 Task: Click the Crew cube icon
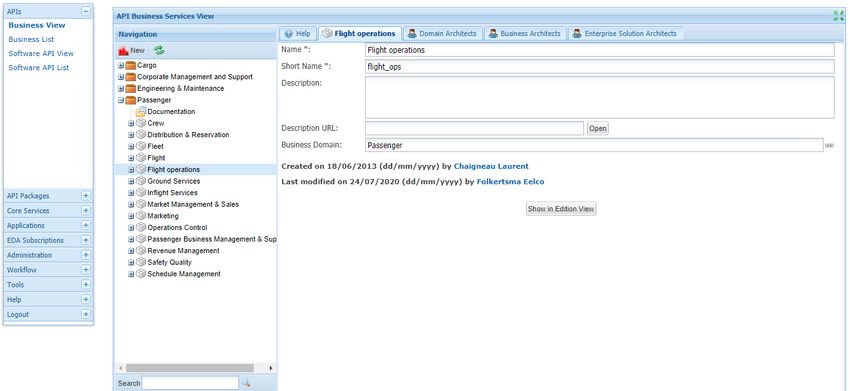click(141, 123)
